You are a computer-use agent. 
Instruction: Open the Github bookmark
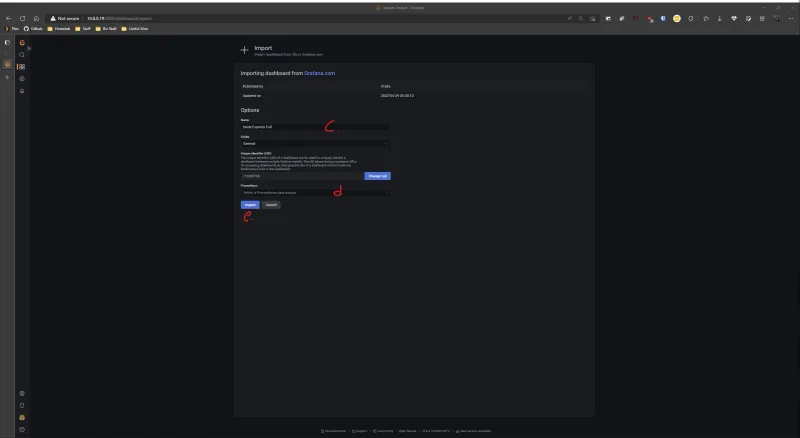[x=33, y=29]
